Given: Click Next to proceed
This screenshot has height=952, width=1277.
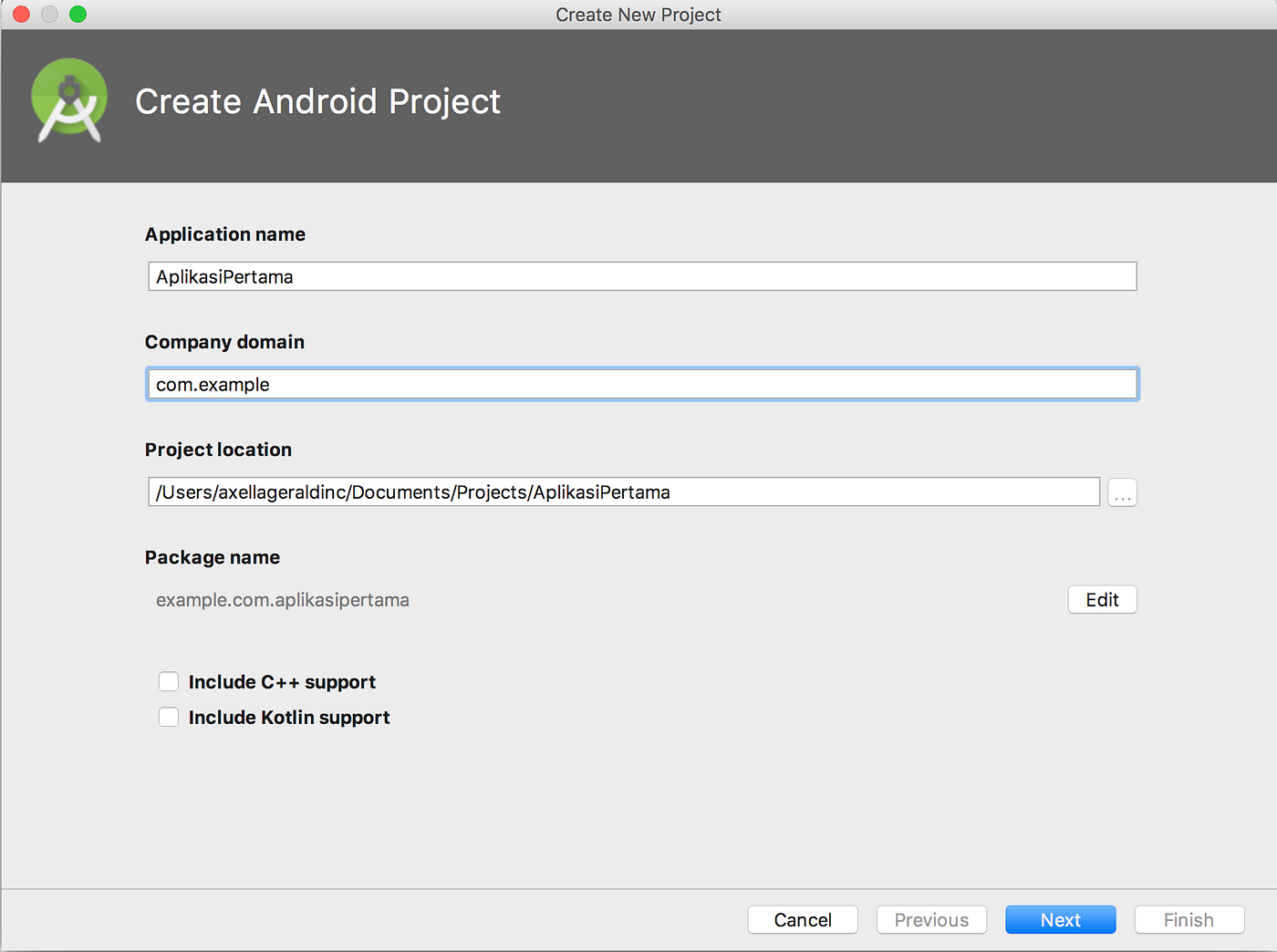Looking at the screenshot, I should [x=1060, y=919].
